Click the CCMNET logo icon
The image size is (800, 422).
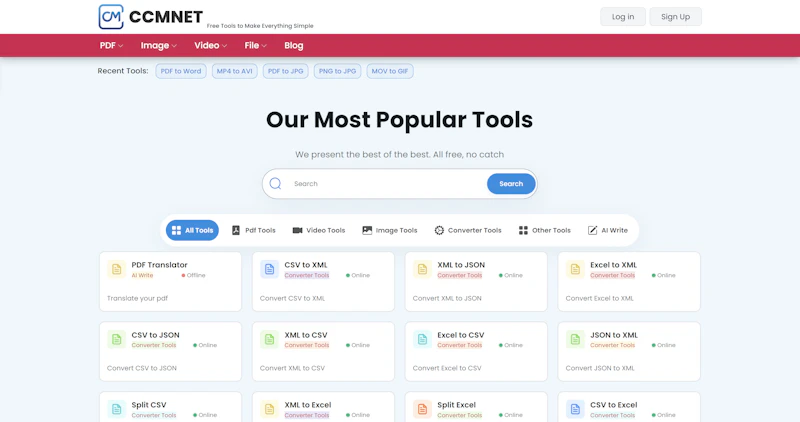tap(111, 17)
